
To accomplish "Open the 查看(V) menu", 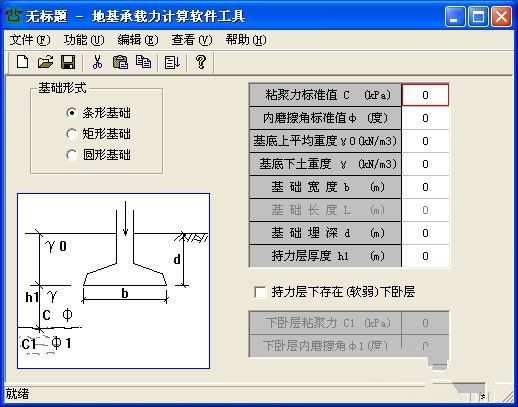I will point(192,40).
